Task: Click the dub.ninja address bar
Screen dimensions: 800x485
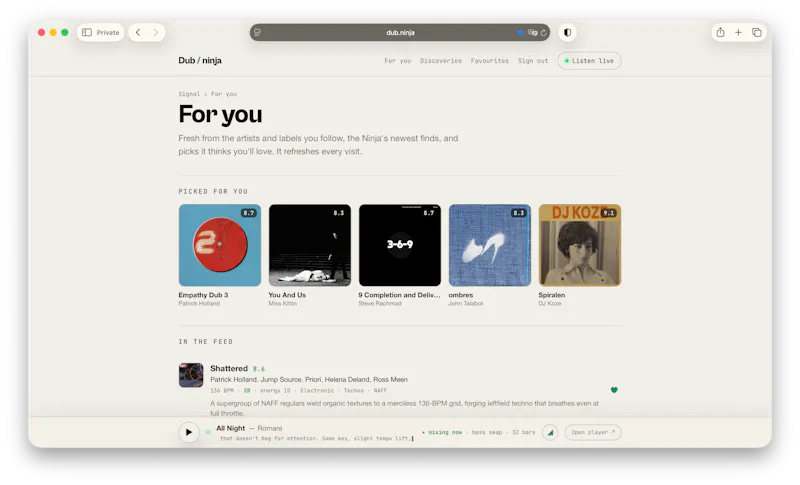Action: (400, 32)
